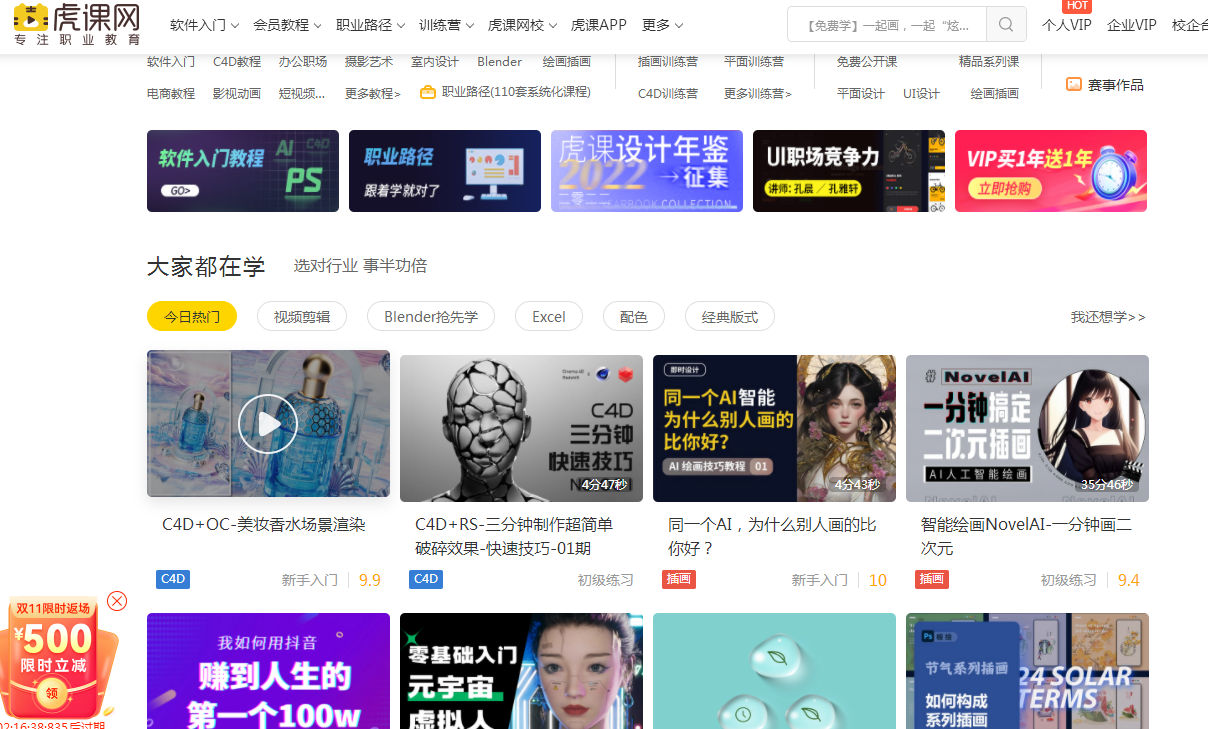Screen dimensions: 1208x729
Task: Click the C4D tag under perfume course
Action: point(173,579)
